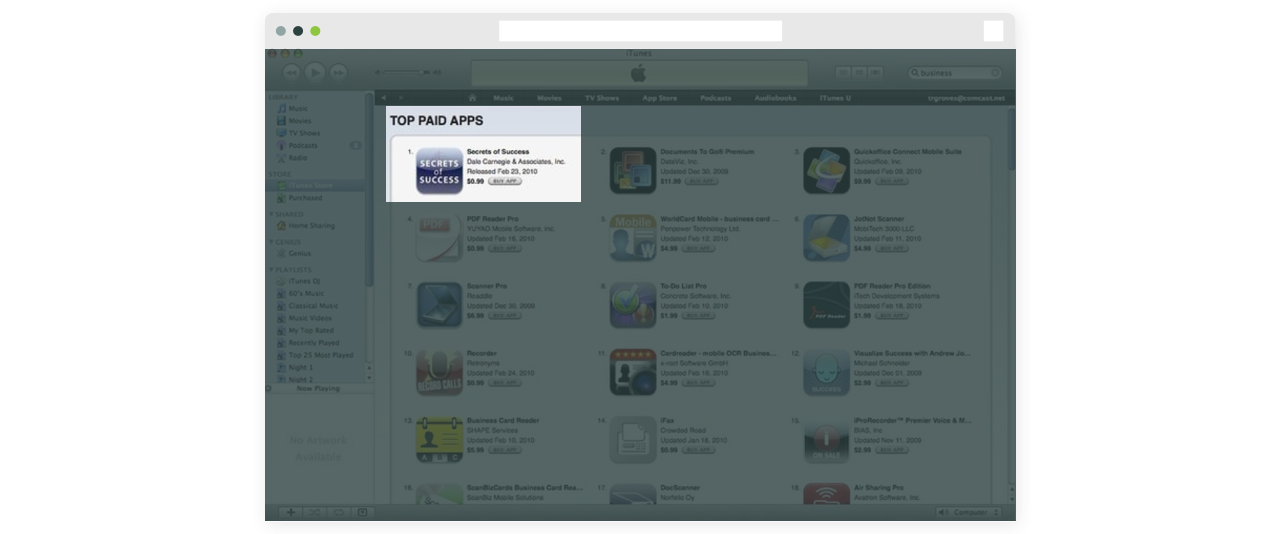Open the Business Card Reader app icon

pos(439,439)
